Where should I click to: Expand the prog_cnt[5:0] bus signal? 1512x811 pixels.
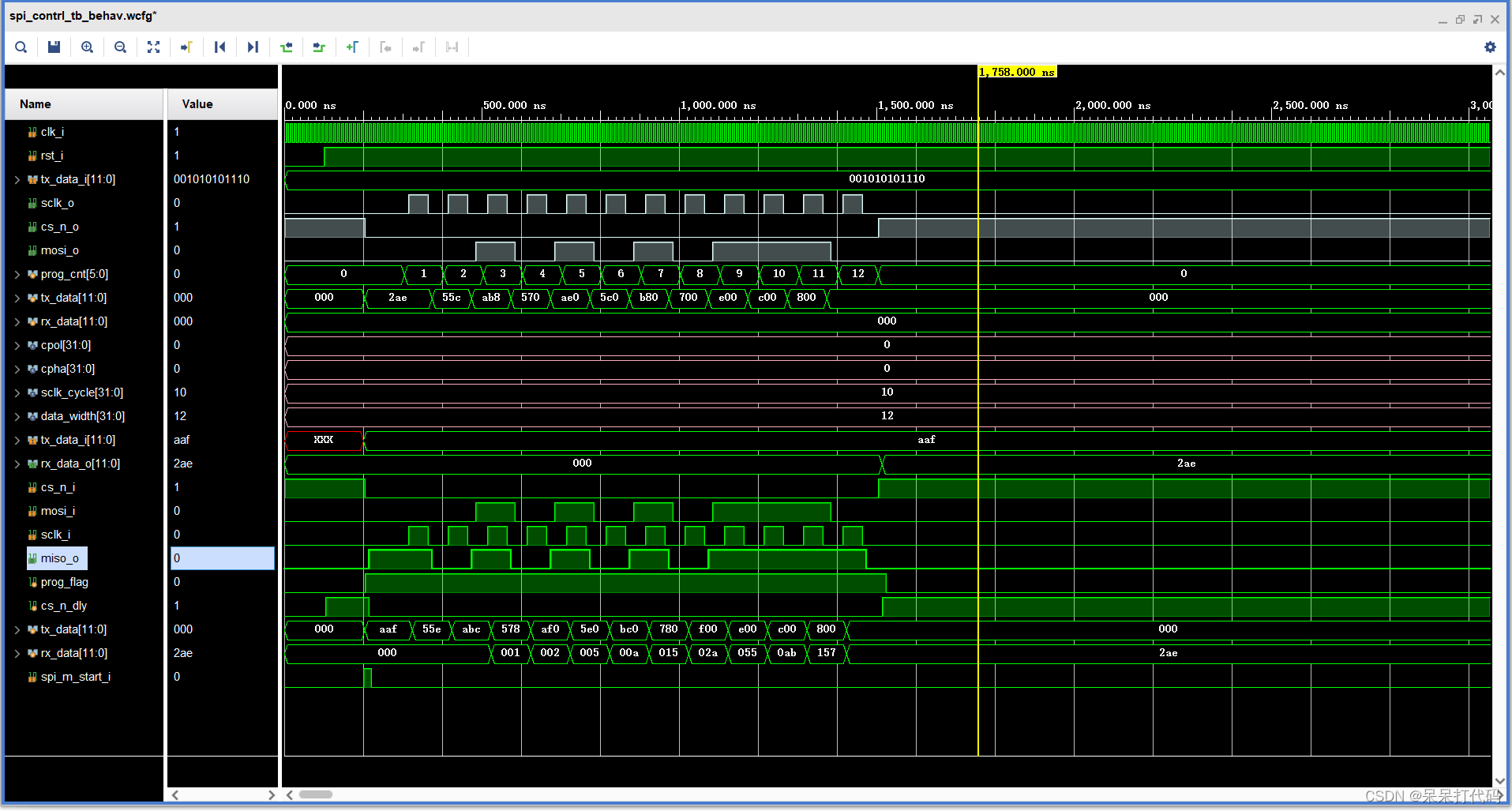tap(17, 274)
